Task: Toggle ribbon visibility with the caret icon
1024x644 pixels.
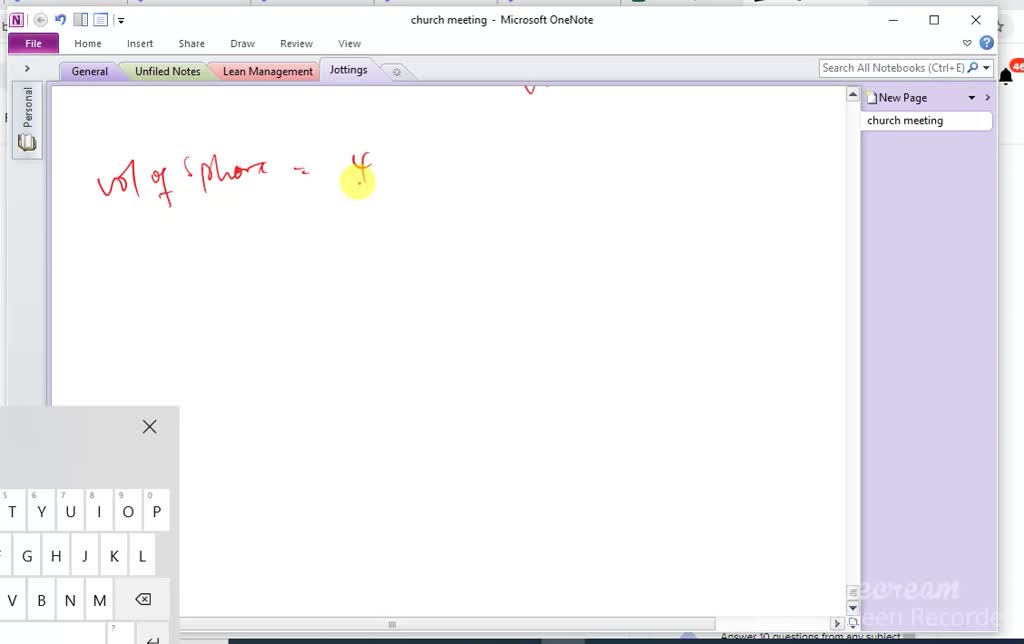Action: point(967,44)
